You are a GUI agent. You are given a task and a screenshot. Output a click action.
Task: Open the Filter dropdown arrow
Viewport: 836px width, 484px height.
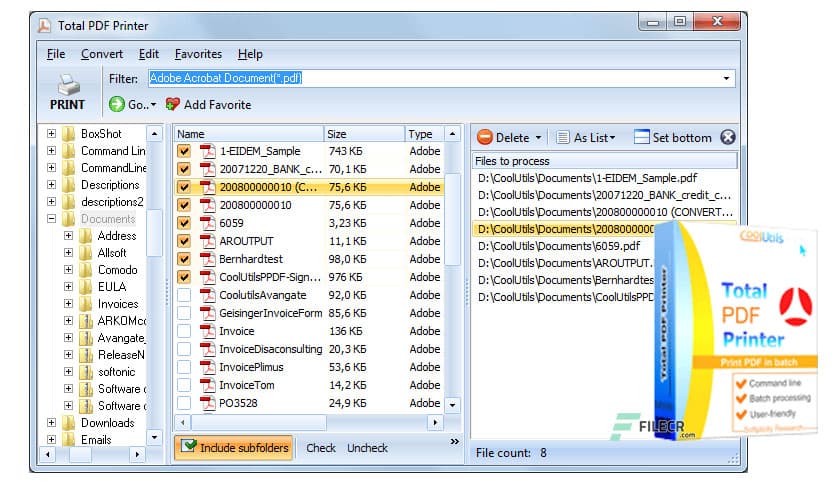[726, 78]
